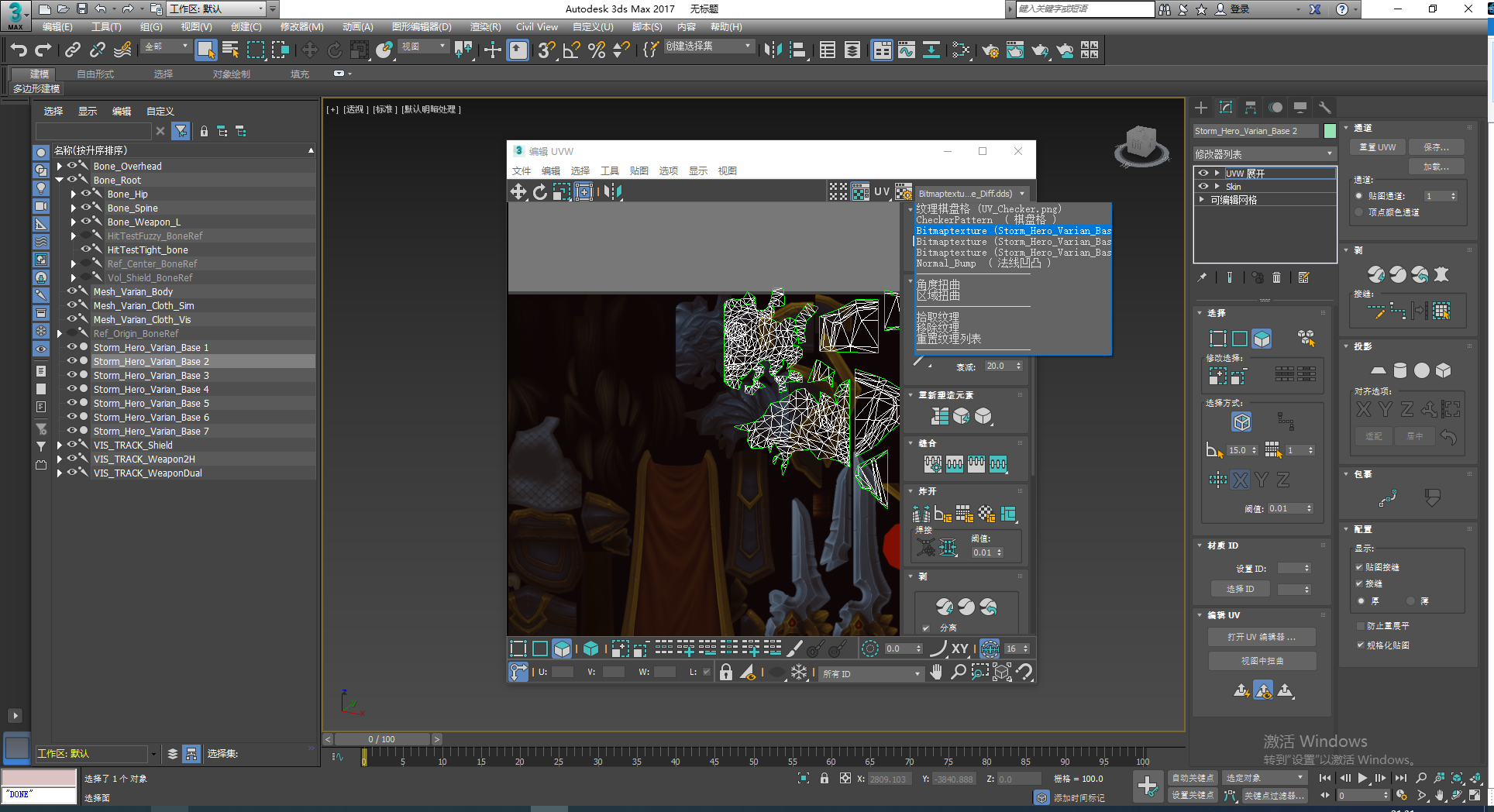Click the 视图中扭曲 button
1494x812 pixels.
point(1262,660)
